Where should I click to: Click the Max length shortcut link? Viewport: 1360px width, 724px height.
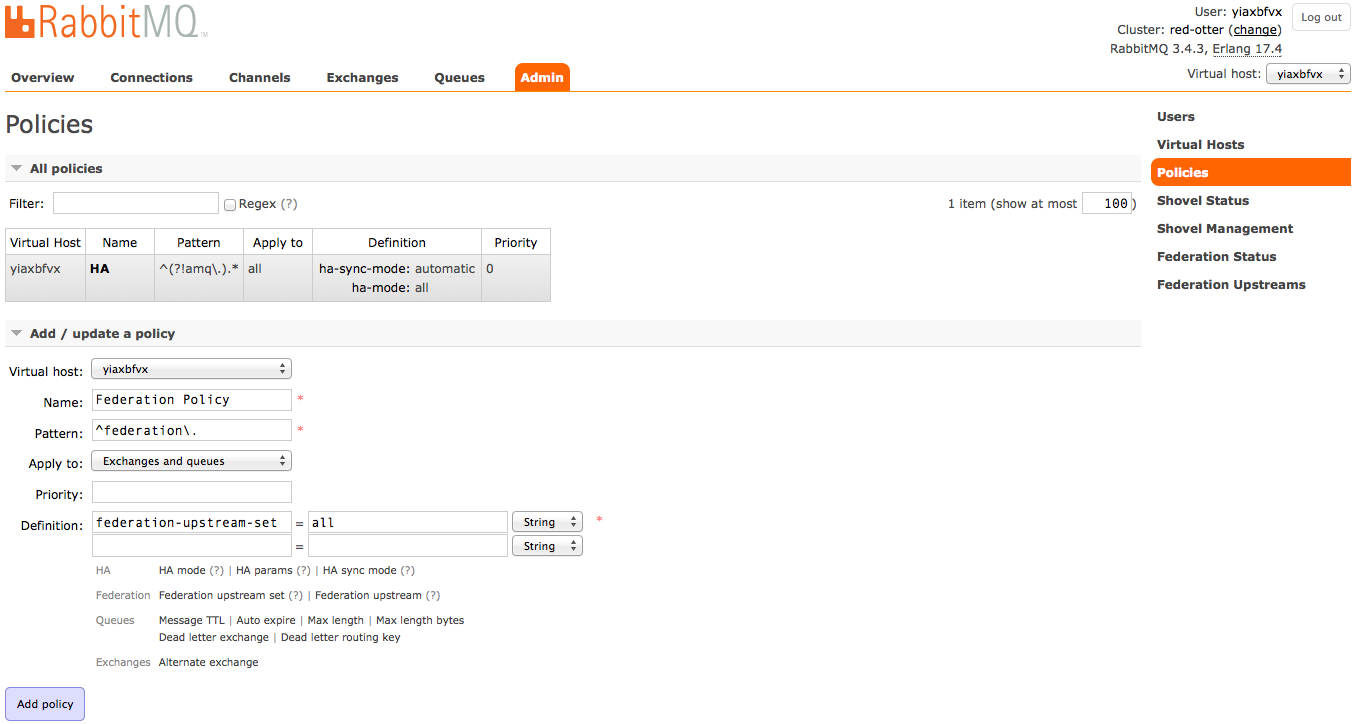(x=336, y=620)
